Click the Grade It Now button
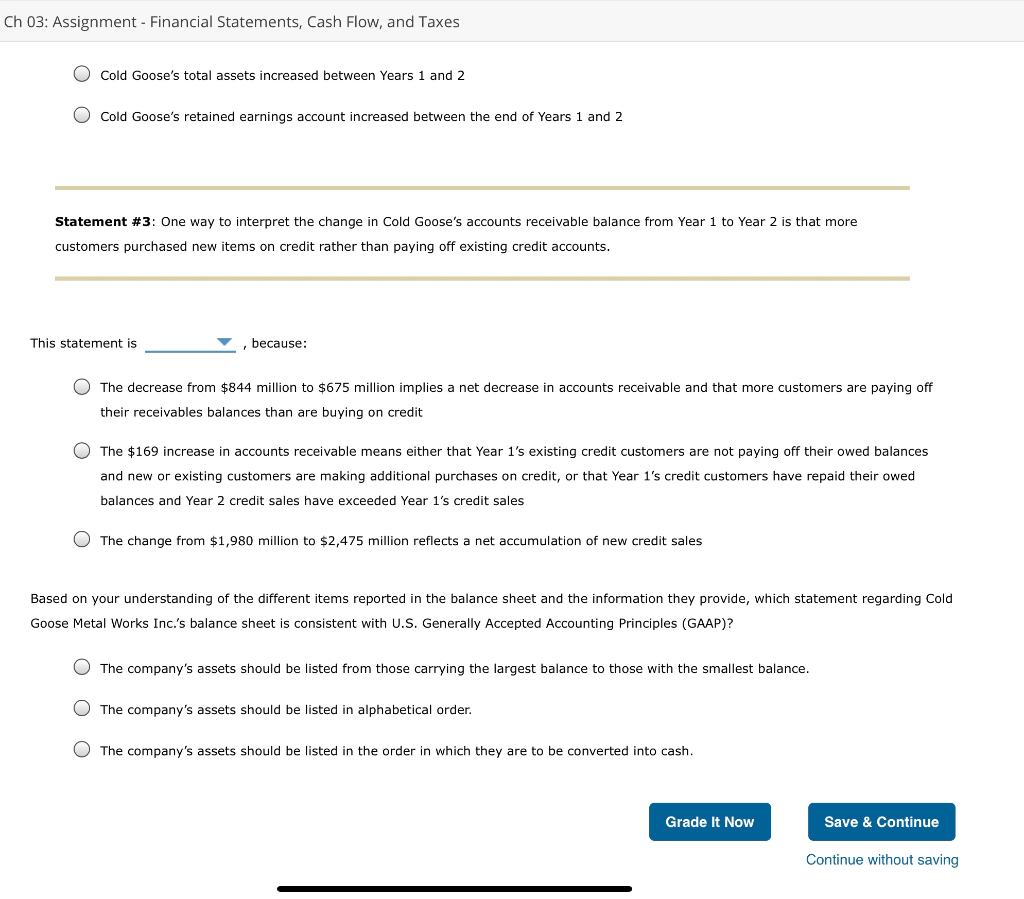 coord(710,821)
